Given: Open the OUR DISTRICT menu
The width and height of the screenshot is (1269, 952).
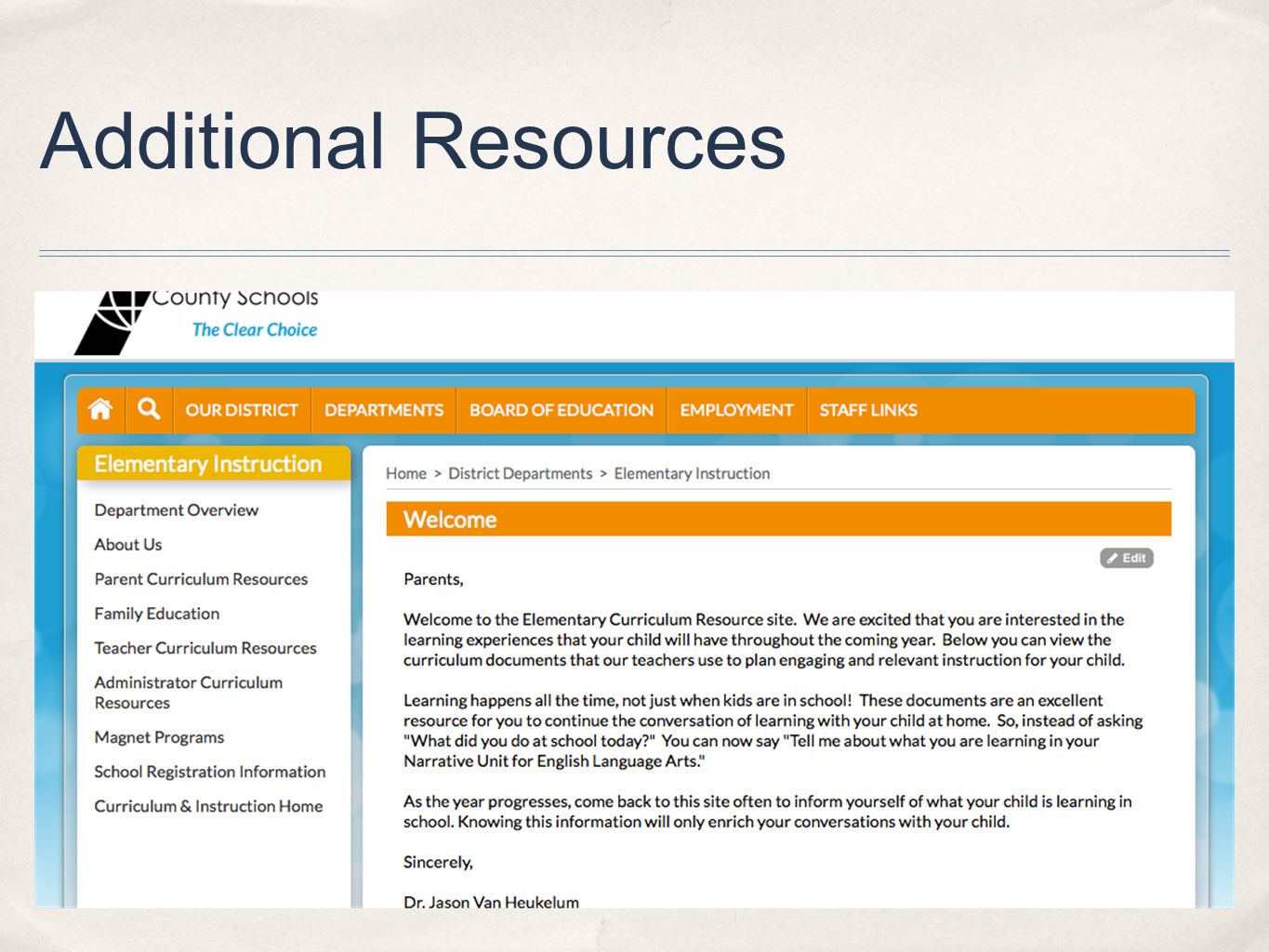Looking at the screenshot, I should coord(242,410).
